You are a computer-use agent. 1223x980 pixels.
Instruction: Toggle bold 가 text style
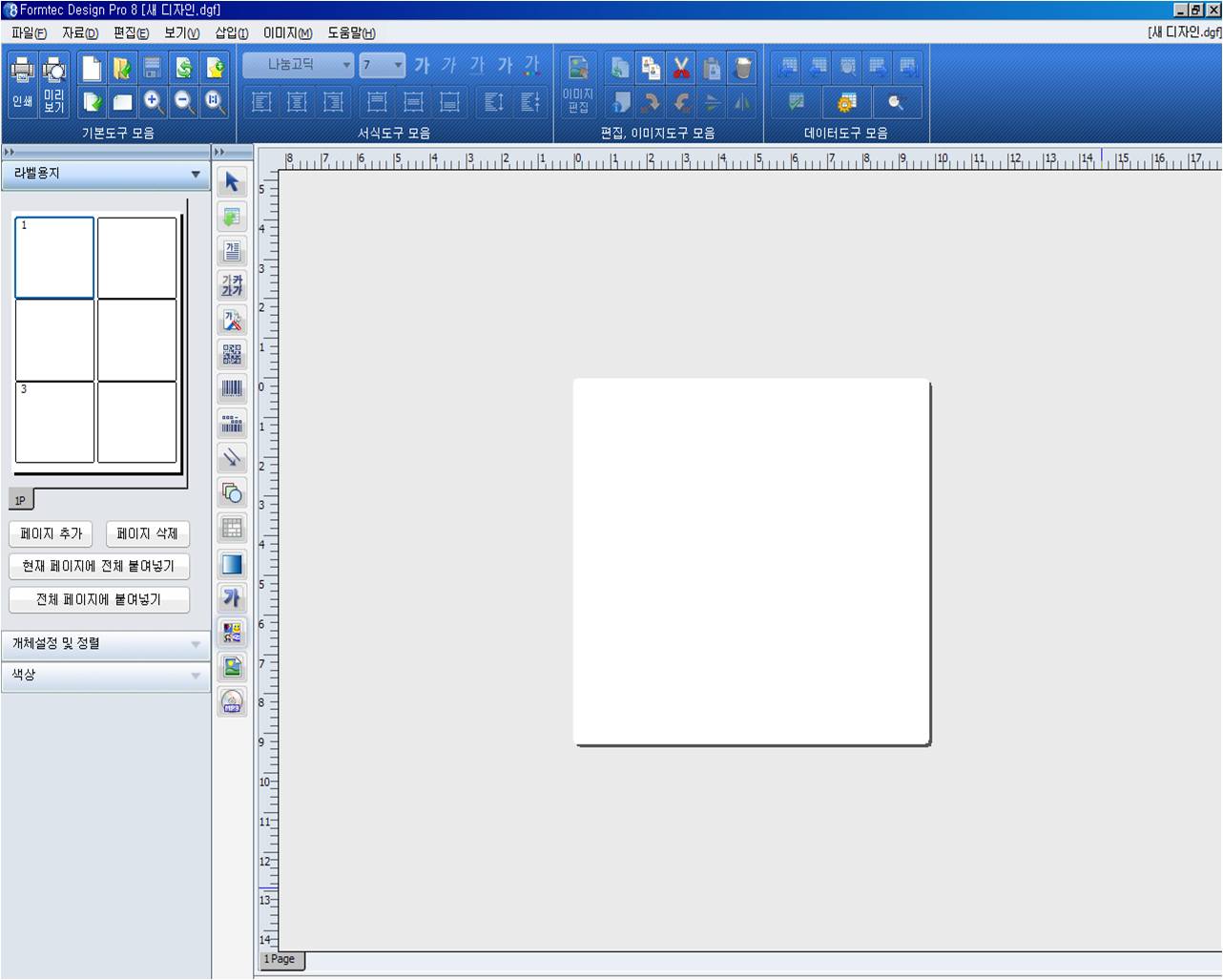tap(422, 66)
